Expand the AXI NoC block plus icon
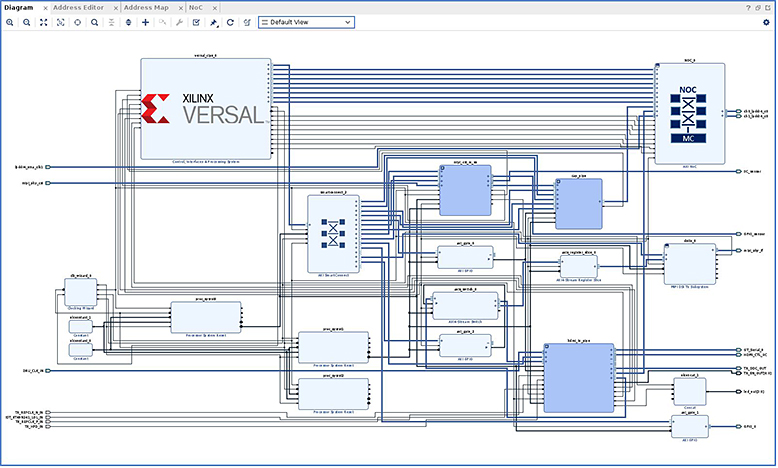Screen dimensions: 778x468 click(x=657, y=66)
